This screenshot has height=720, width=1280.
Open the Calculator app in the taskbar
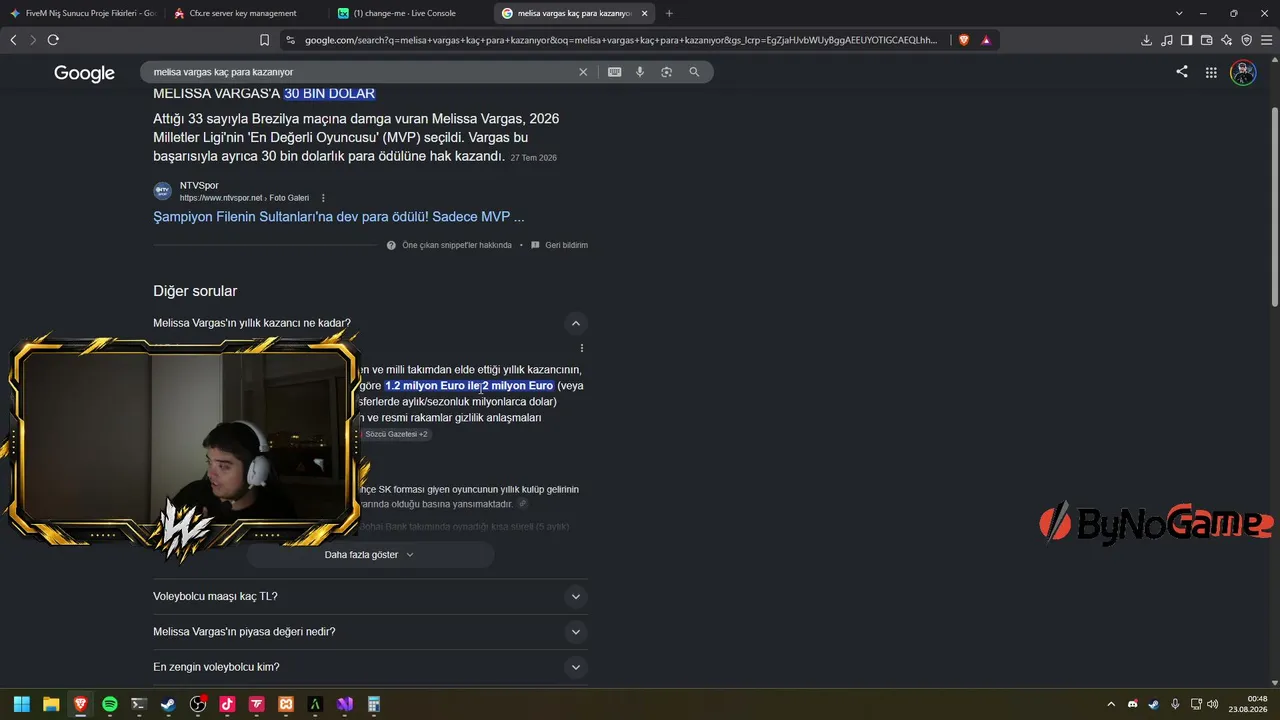coord(374,704)
